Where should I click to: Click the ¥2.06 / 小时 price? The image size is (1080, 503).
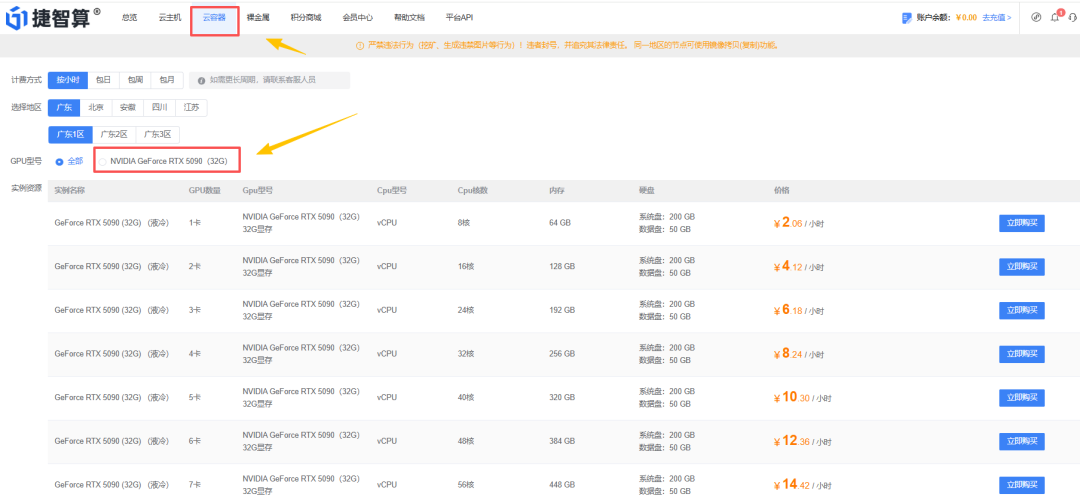798,223
